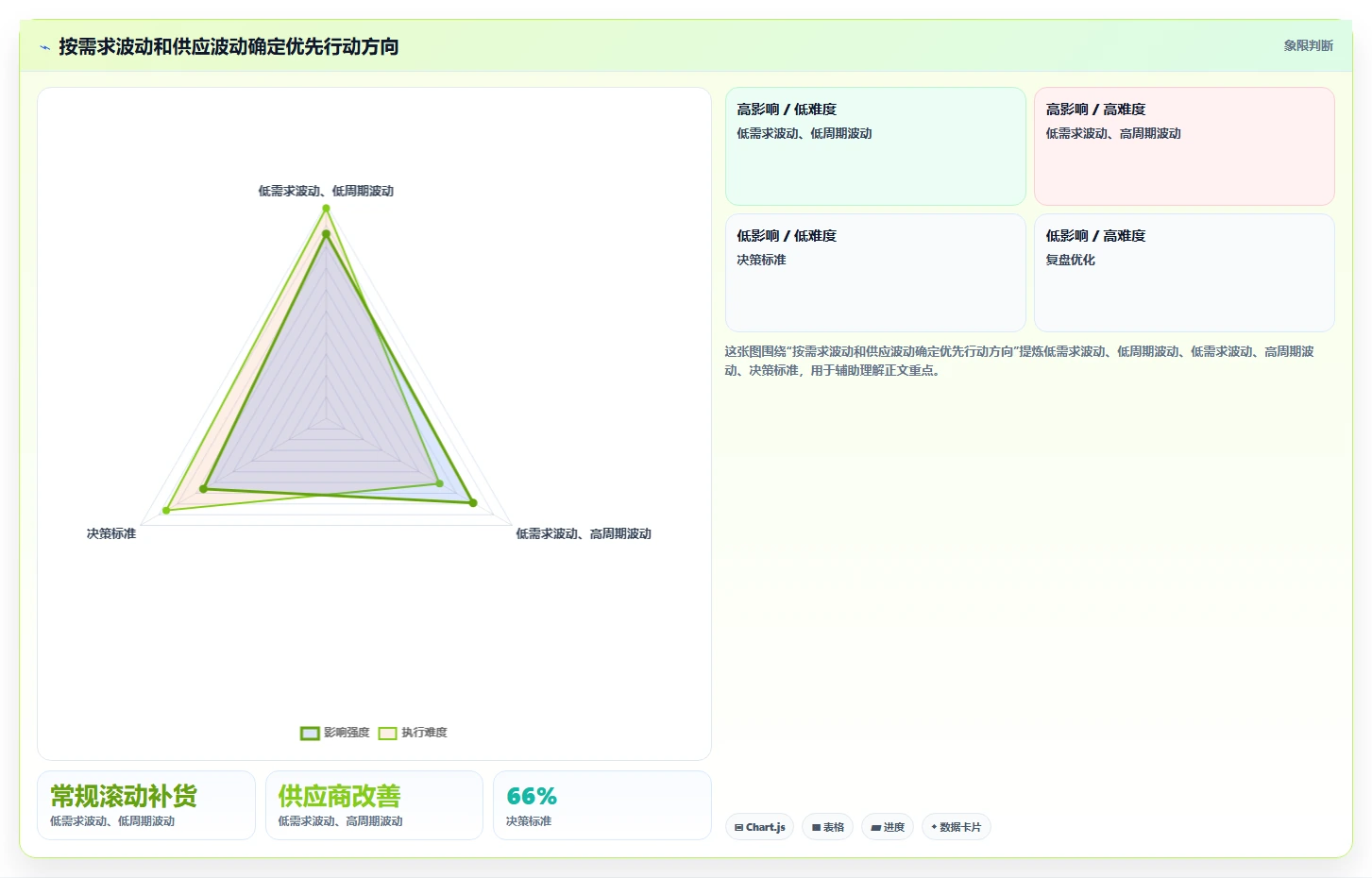Click the top data point of 执行难度 series
Viewport: 1372px width, 878px height.
(x=326, y=209)
